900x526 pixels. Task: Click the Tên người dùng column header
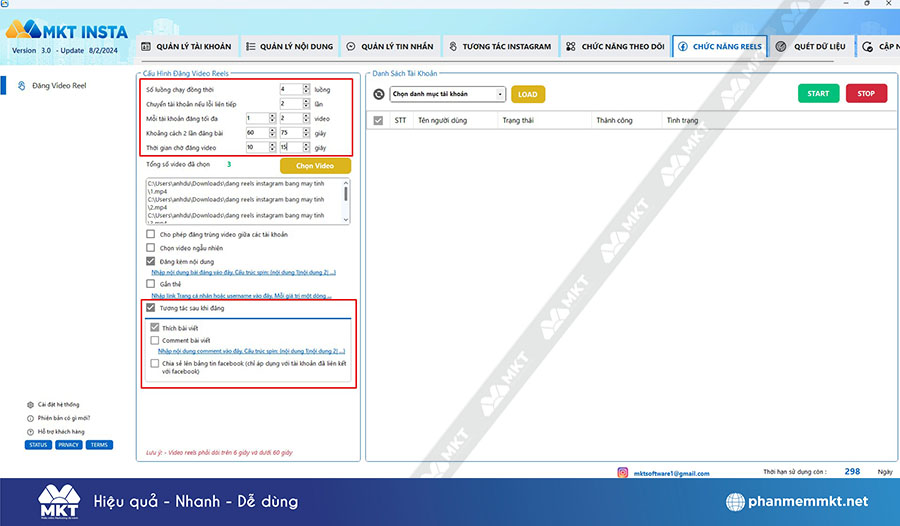tap(443, 121)
